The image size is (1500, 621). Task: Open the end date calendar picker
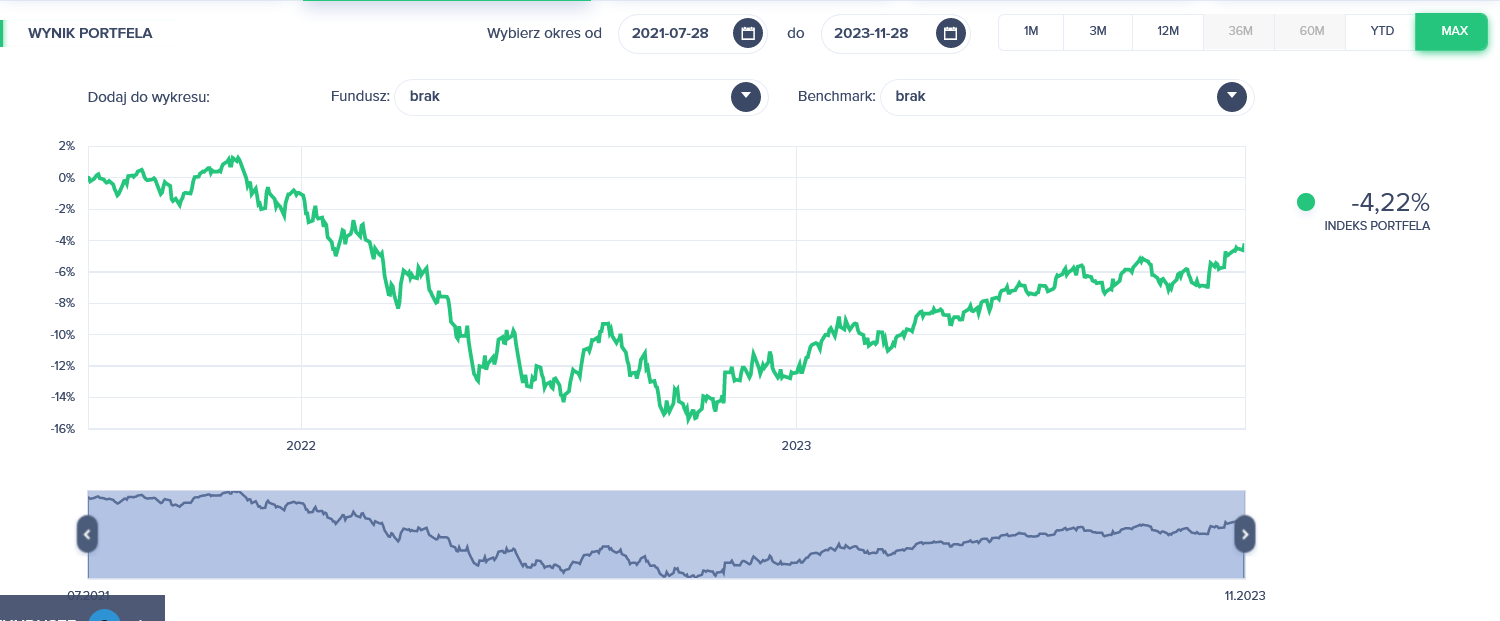(x=951, y=33)
